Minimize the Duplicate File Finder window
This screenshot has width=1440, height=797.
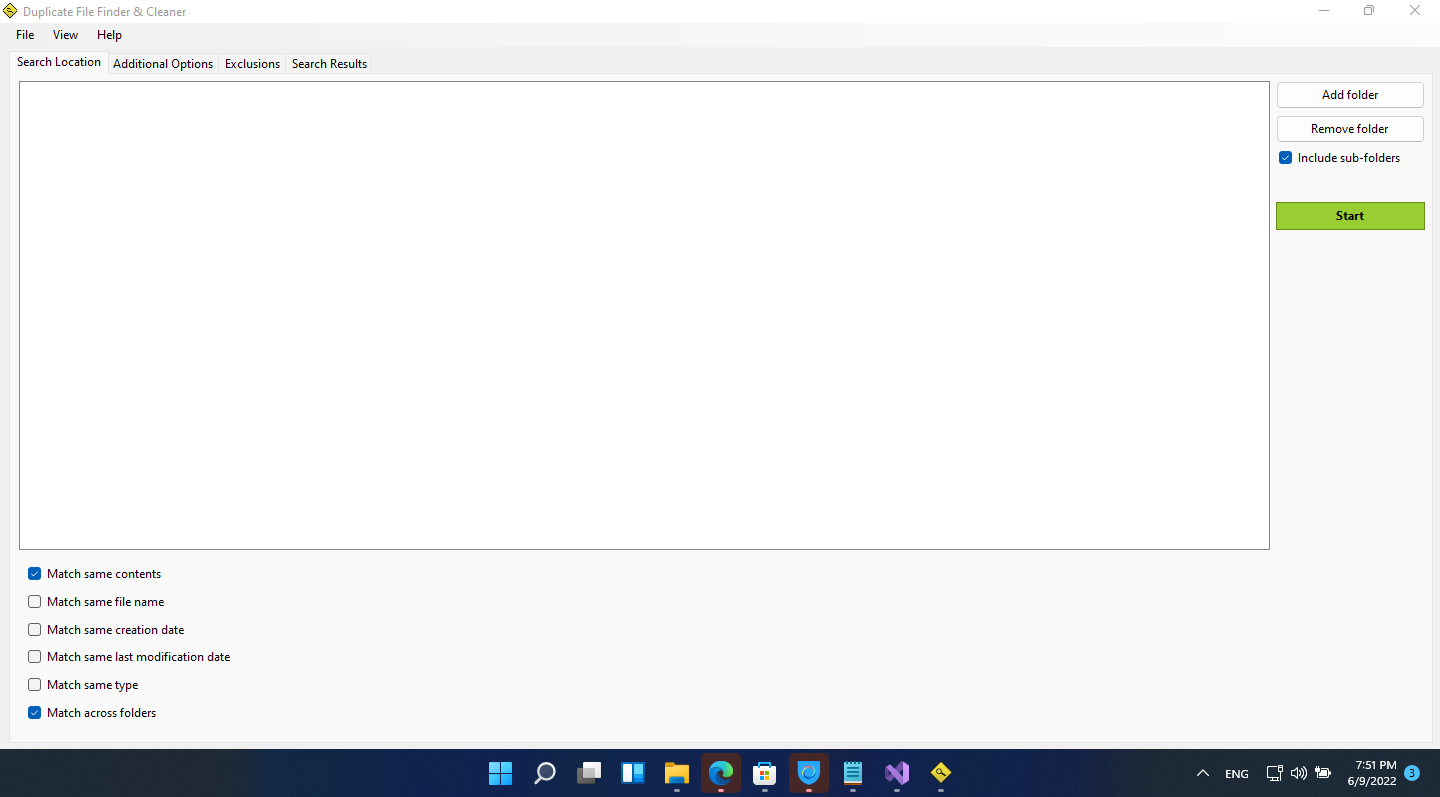click(x=1324, y=11)
